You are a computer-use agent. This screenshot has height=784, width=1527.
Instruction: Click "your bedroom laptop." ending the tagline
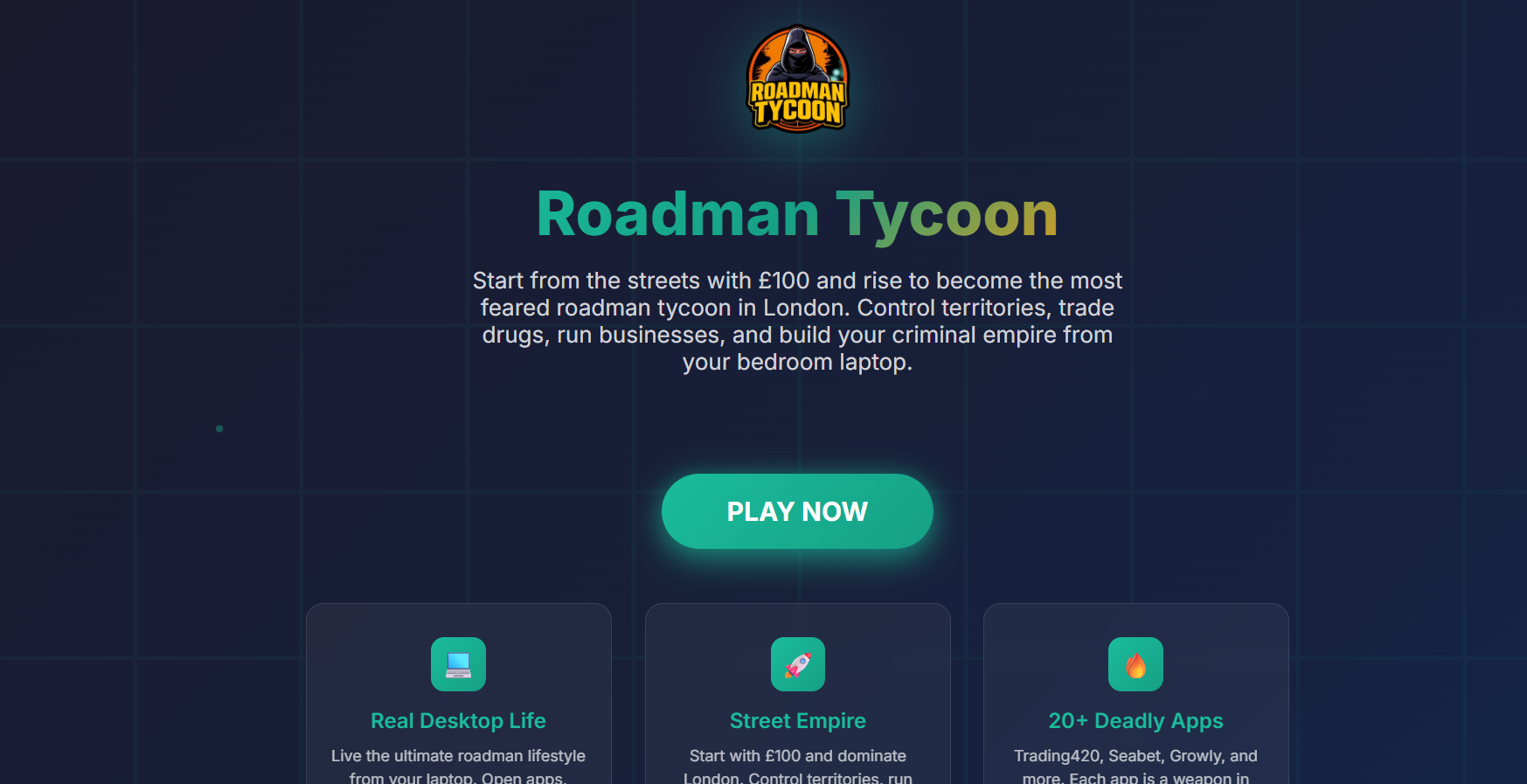(797, 363)
